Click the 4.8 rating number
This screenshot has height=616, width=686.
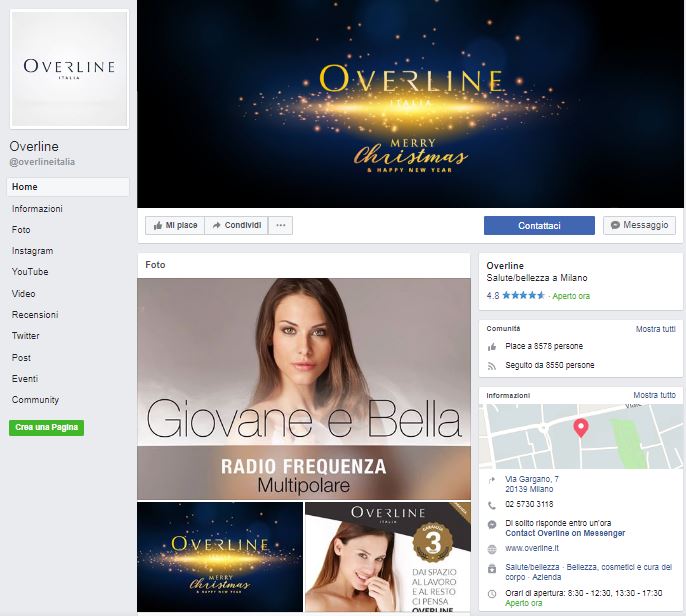click(x=493, y=295)
